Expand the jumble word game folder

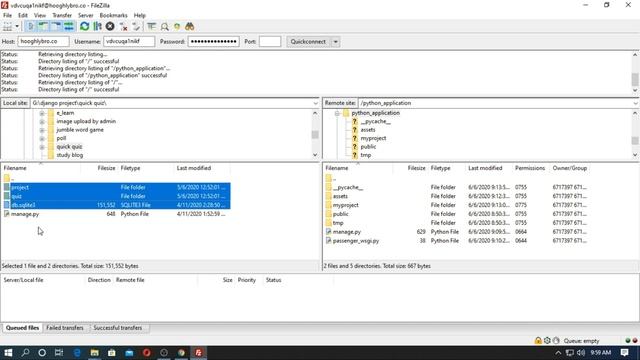42,130
